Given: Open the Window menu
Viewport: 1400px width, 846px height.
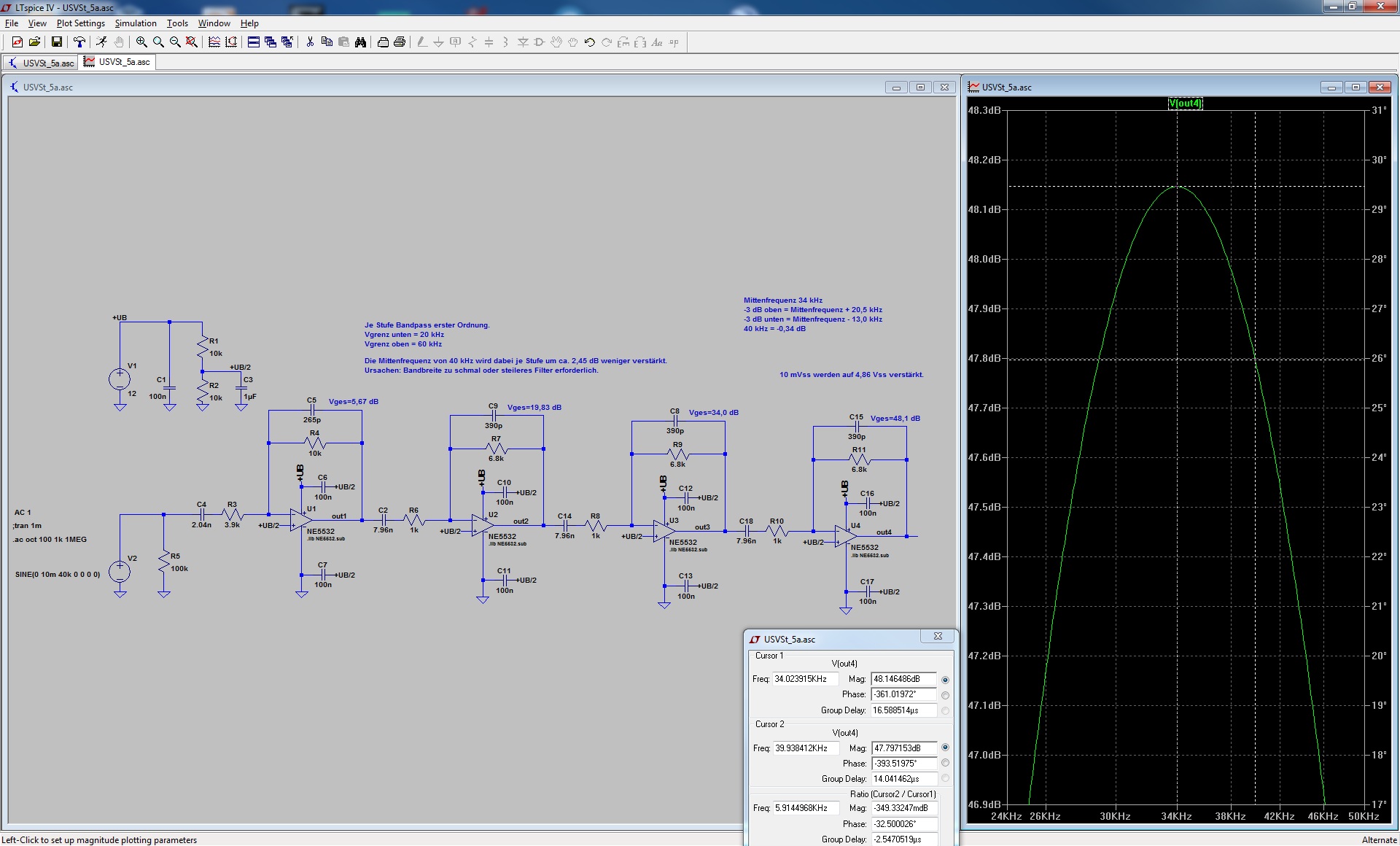Looking at the screenshot, I should coord(214,23).
